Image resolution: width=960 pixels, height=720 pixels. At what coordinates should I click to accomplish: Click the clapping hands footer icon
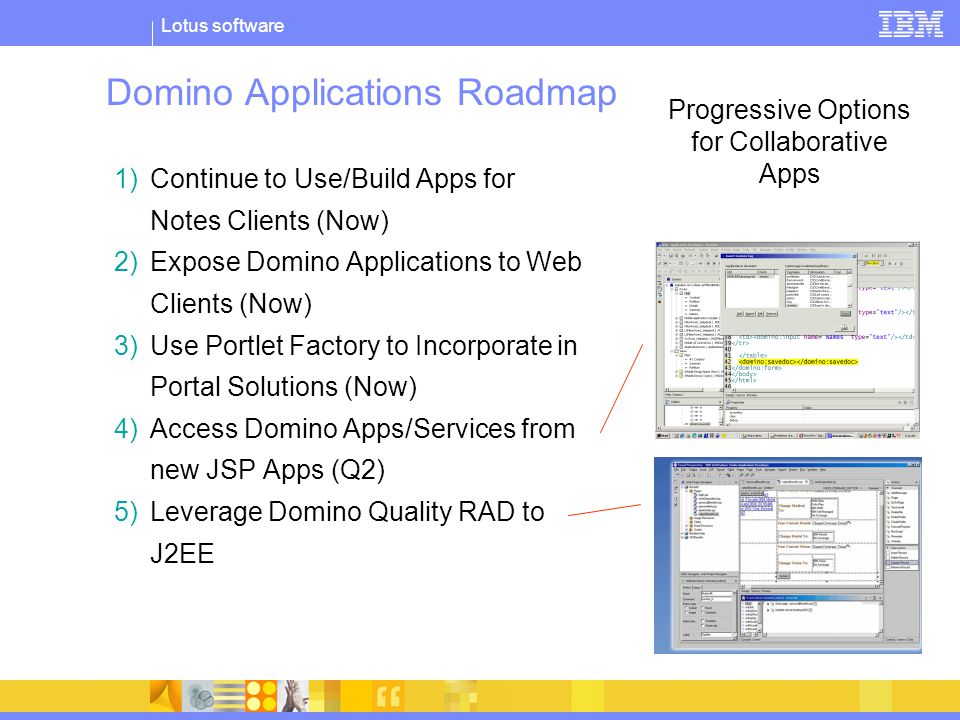click(293, 696)
